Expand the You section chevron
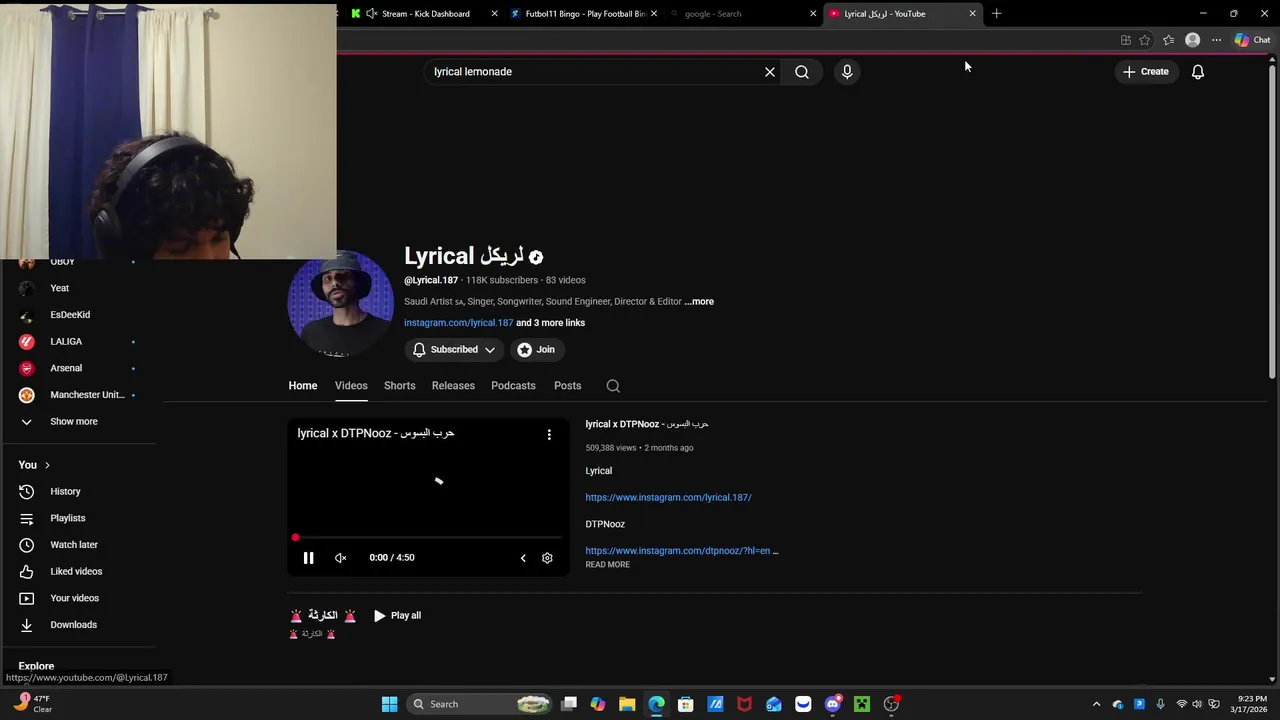 (x=47, y=465)
